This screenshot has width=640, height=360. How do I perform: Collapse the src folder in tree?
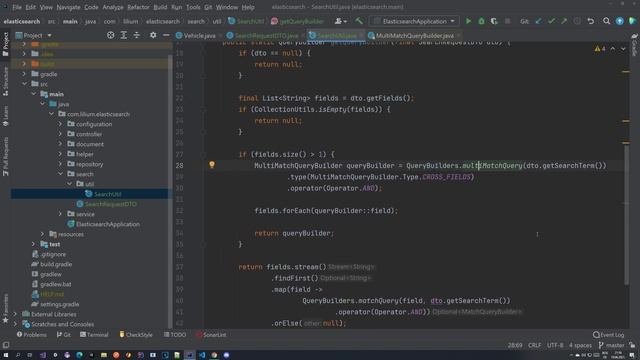click(24, 84)
